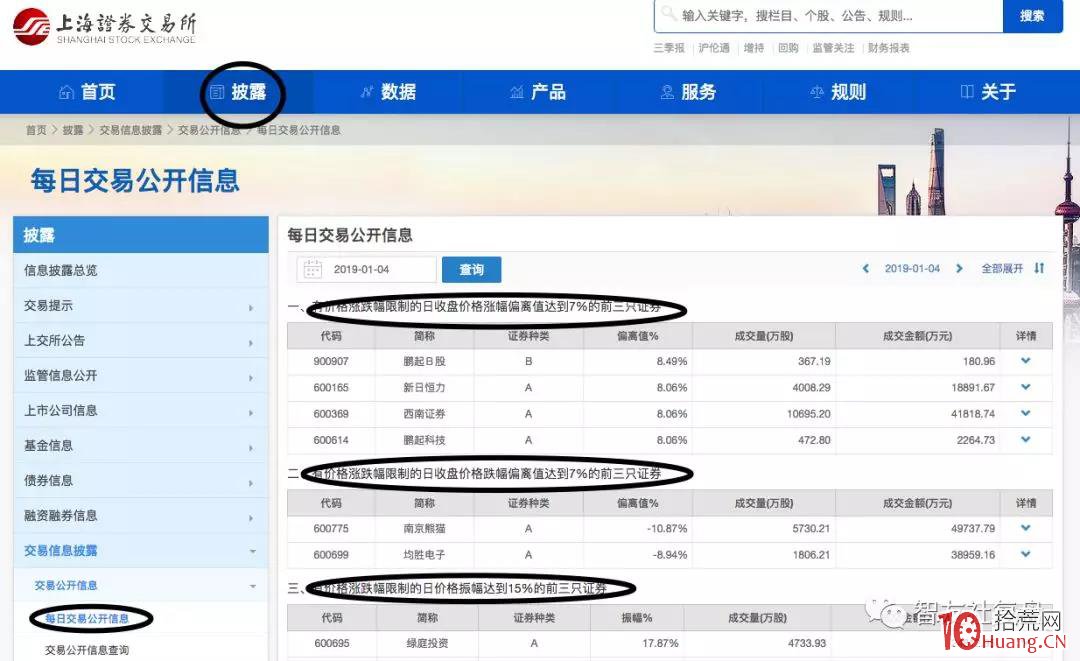Click the person icon on the 服务 tab
The width and height of the screenshot is (1080, 661).
tap(666, 92)
